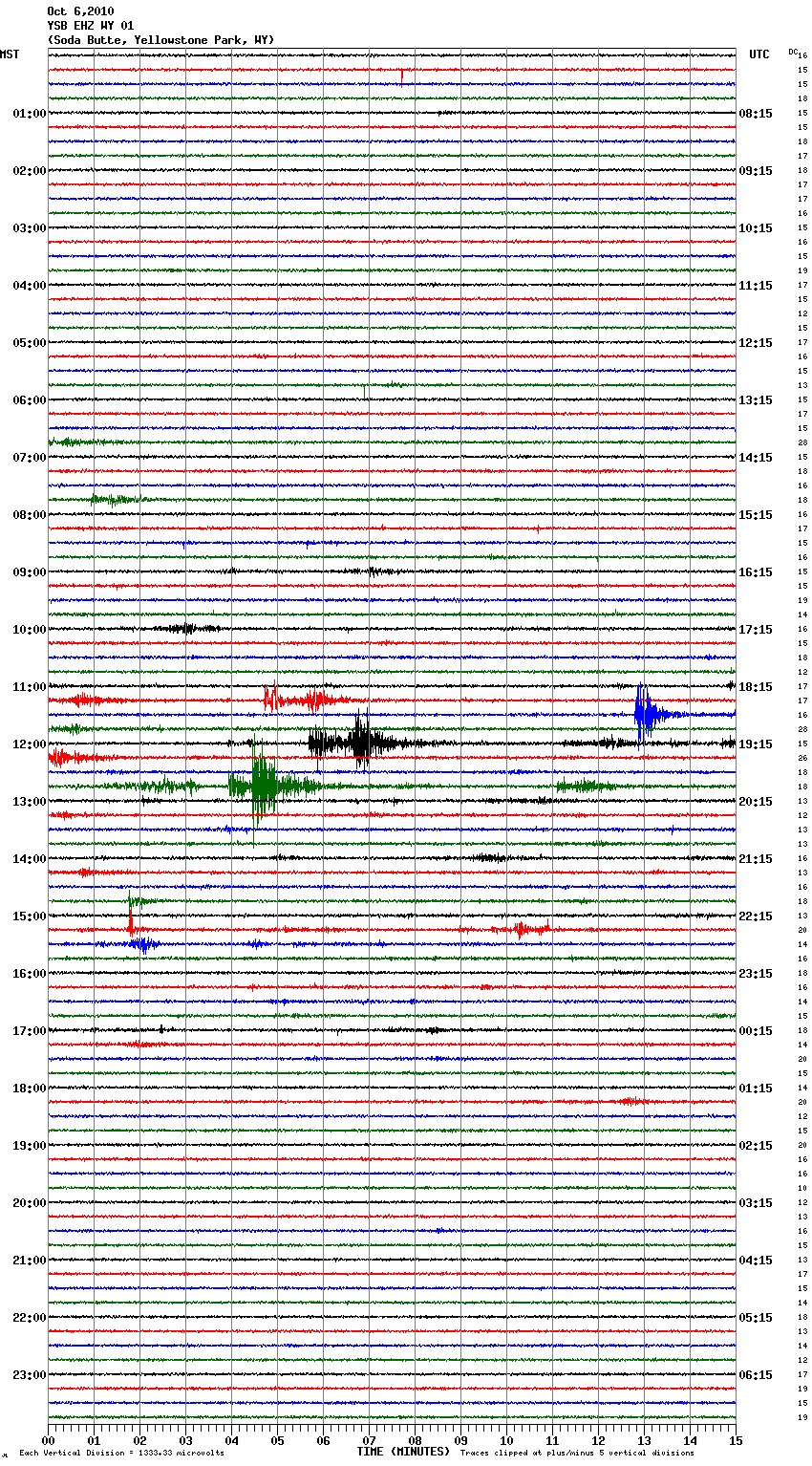Select the UTC time label "16:15"

(x=756, y=572)
